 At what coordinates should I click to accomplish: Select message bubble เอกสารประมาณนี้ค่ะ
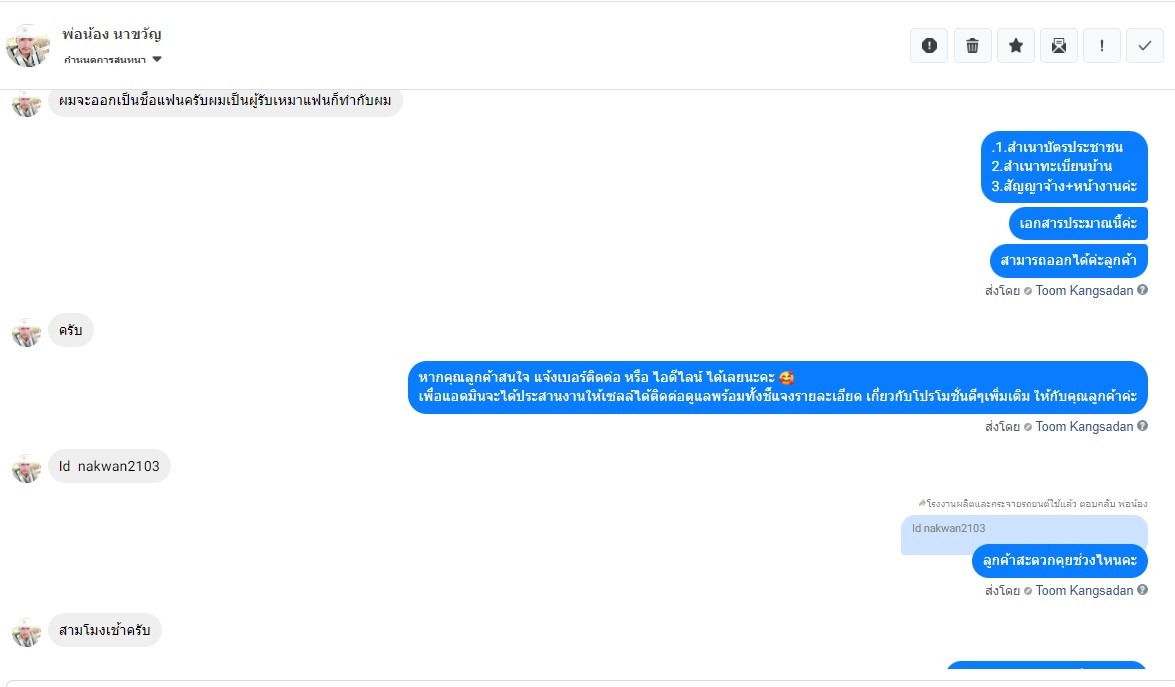(1078, 223)
